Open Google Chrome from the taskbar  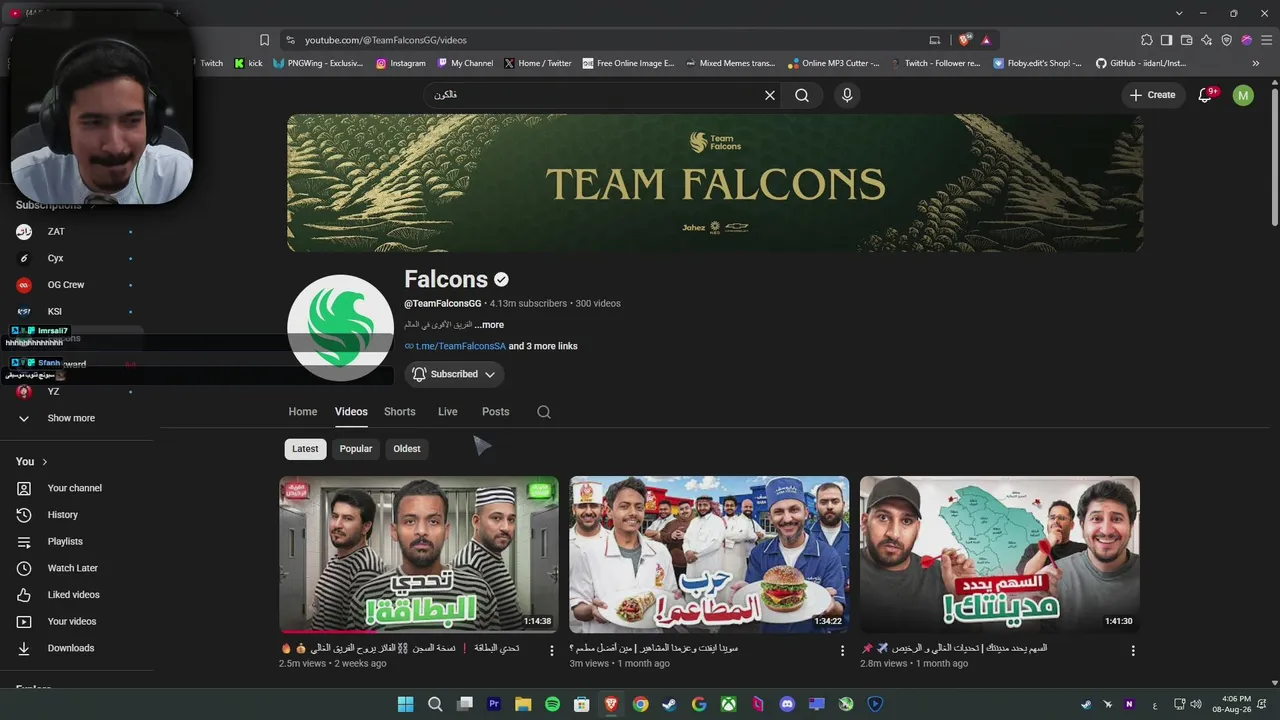pyautogui.click(x=640, y=704)
